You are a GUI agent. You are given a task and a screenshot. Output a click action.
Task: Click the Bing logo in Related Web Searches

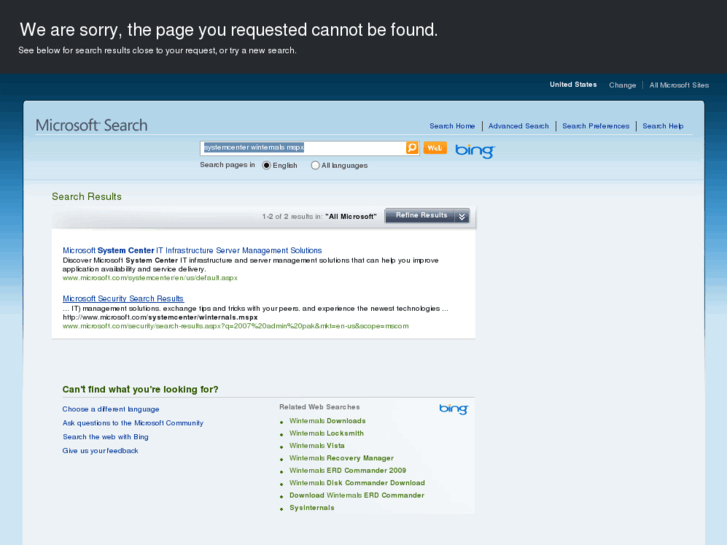[x=453, y=409]
